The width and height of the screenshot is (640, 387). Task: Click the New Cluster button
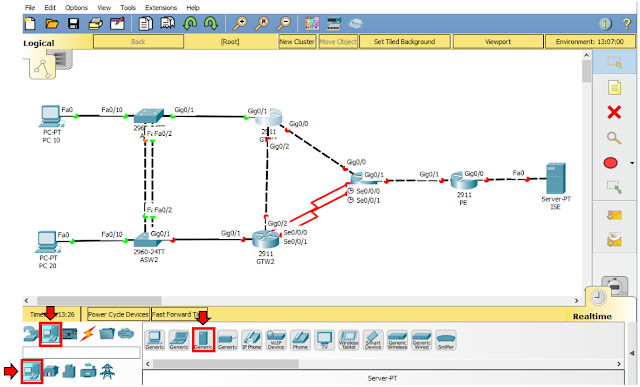click(297, 41)
